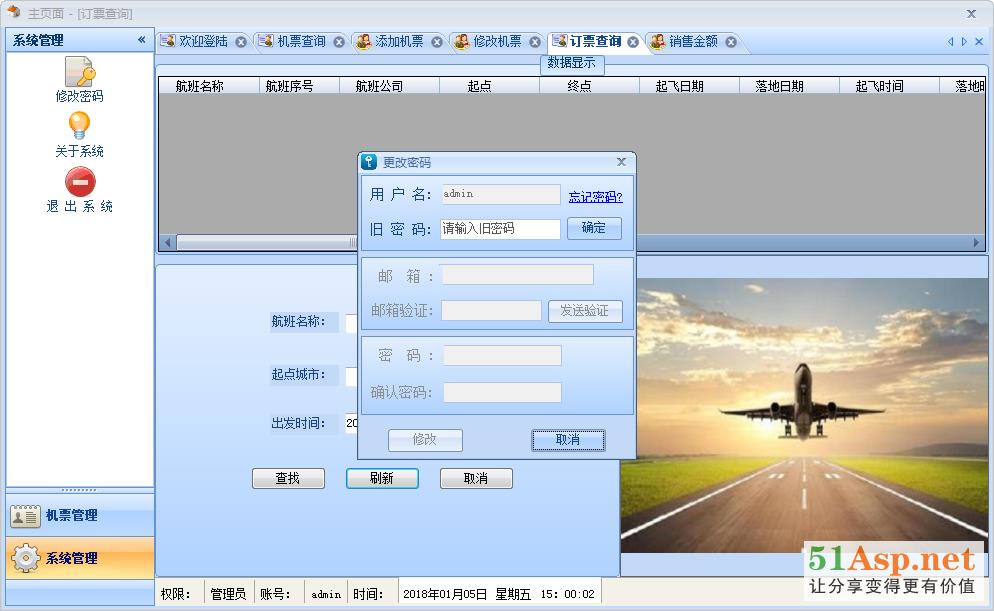Click the 起飞时间 column header
The width and height of the screenshot is (994, 611).
click(889, 86)
